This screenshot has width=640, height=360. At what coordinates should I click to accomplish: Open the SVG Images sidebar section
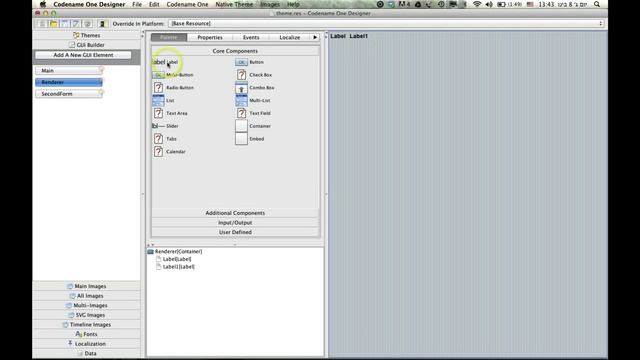coord(87,315)
